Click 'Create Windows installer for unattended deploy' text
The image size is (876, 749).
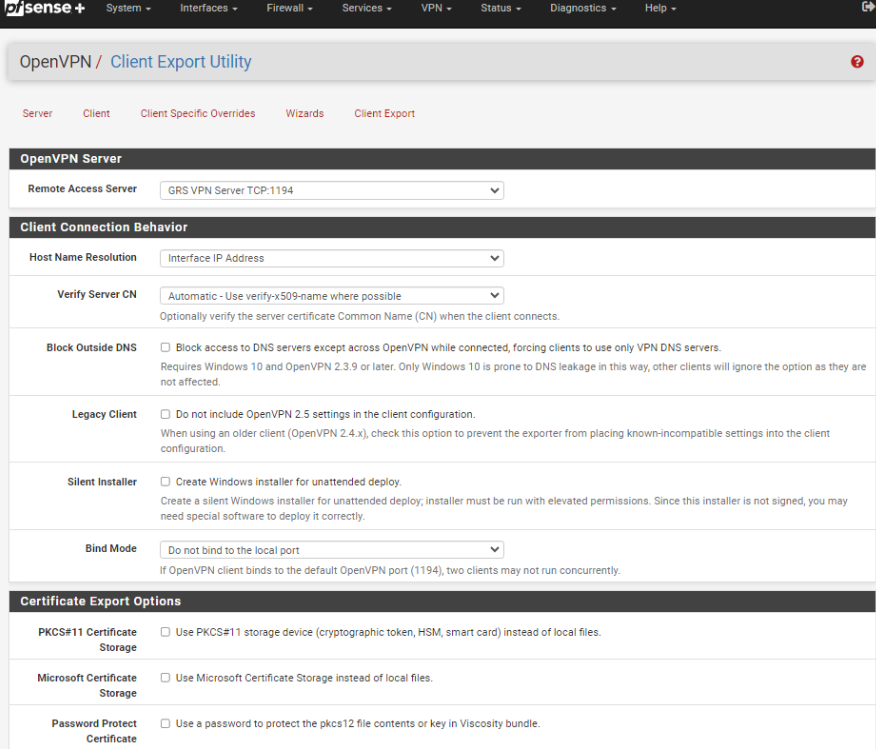pos(288,481)
